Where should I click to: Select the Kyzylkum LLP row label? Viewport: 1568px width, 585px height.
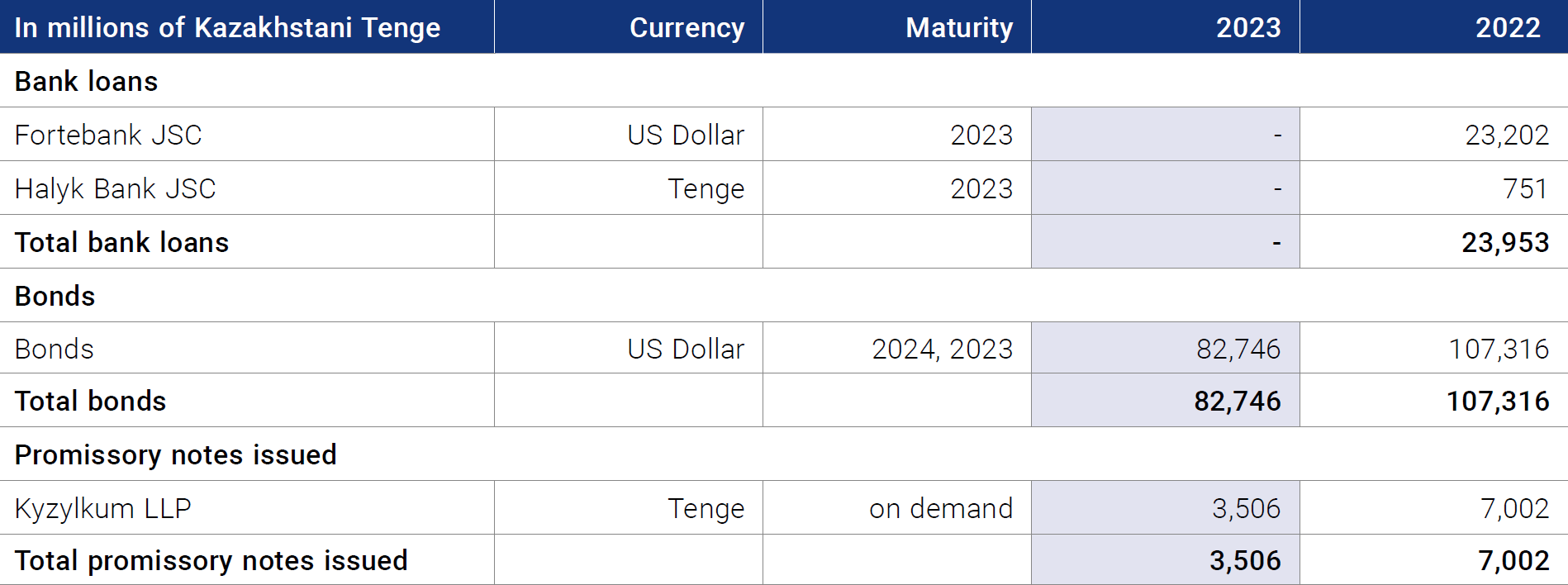pyautogui.click(x=102, y=508)
